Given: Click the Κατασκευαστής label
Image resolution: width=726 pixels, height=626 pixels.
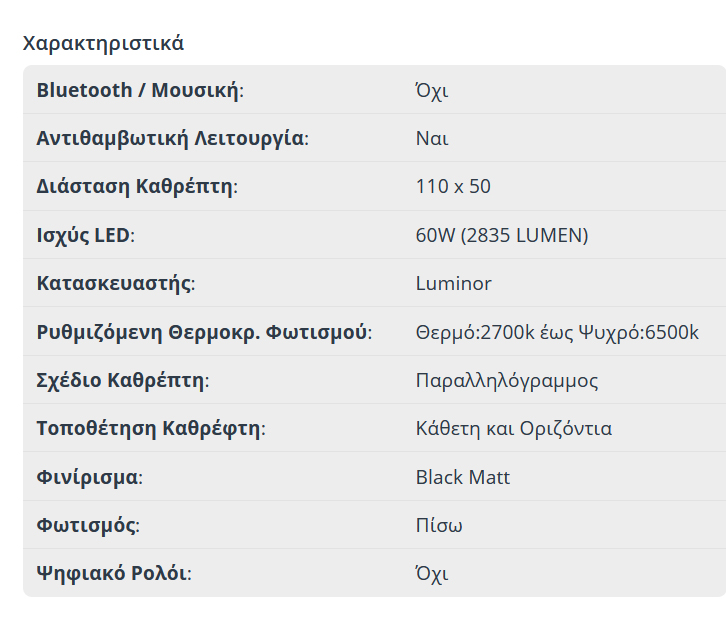Looking at the screenshot, I should [114, 283].
